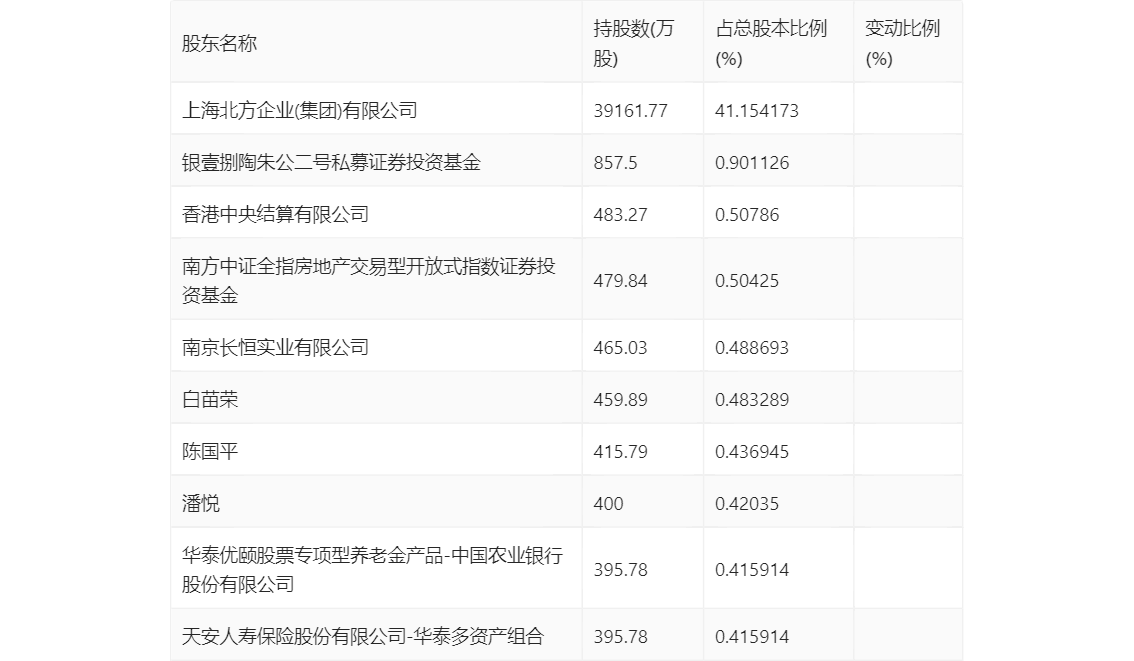Click the value 415.79
Screen dimensions: 1134x661
click(x=621, y=452)
